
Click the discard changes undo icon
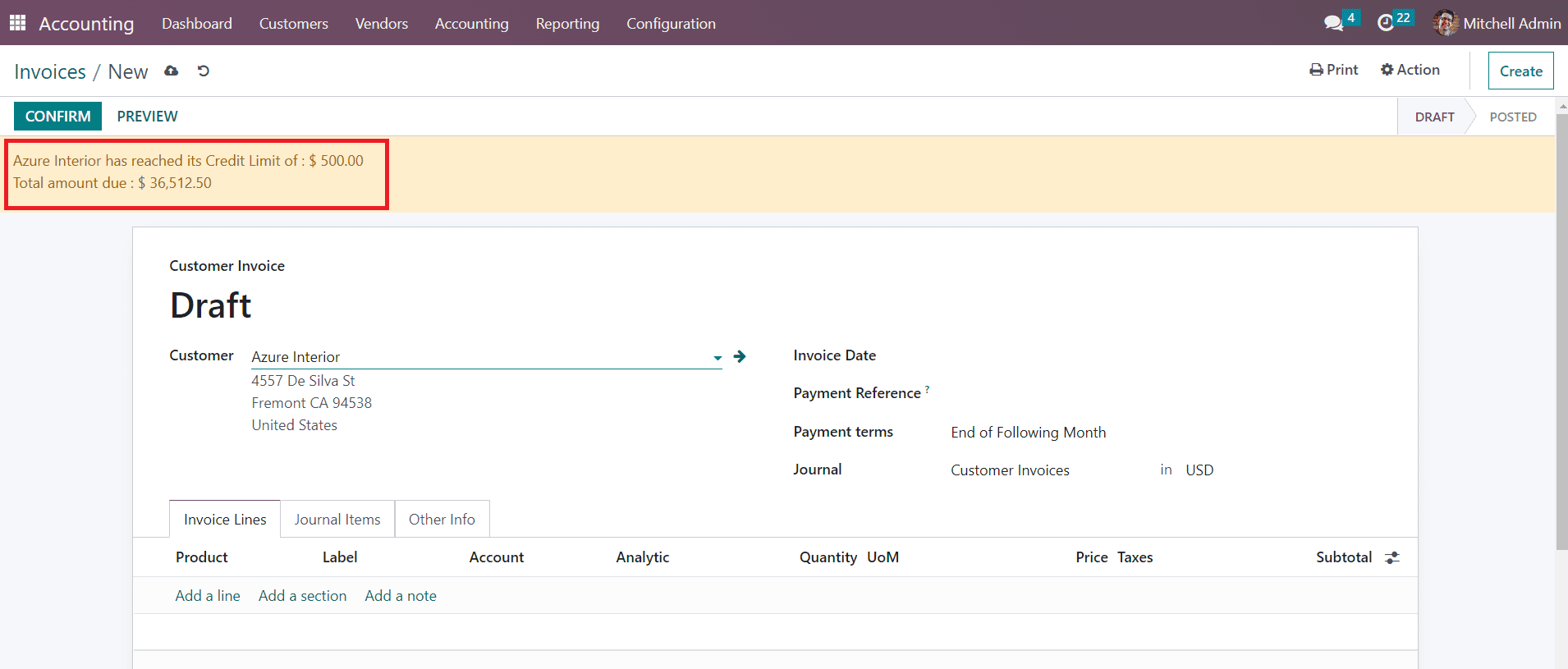pyautogui.click(x=204, y=71)
